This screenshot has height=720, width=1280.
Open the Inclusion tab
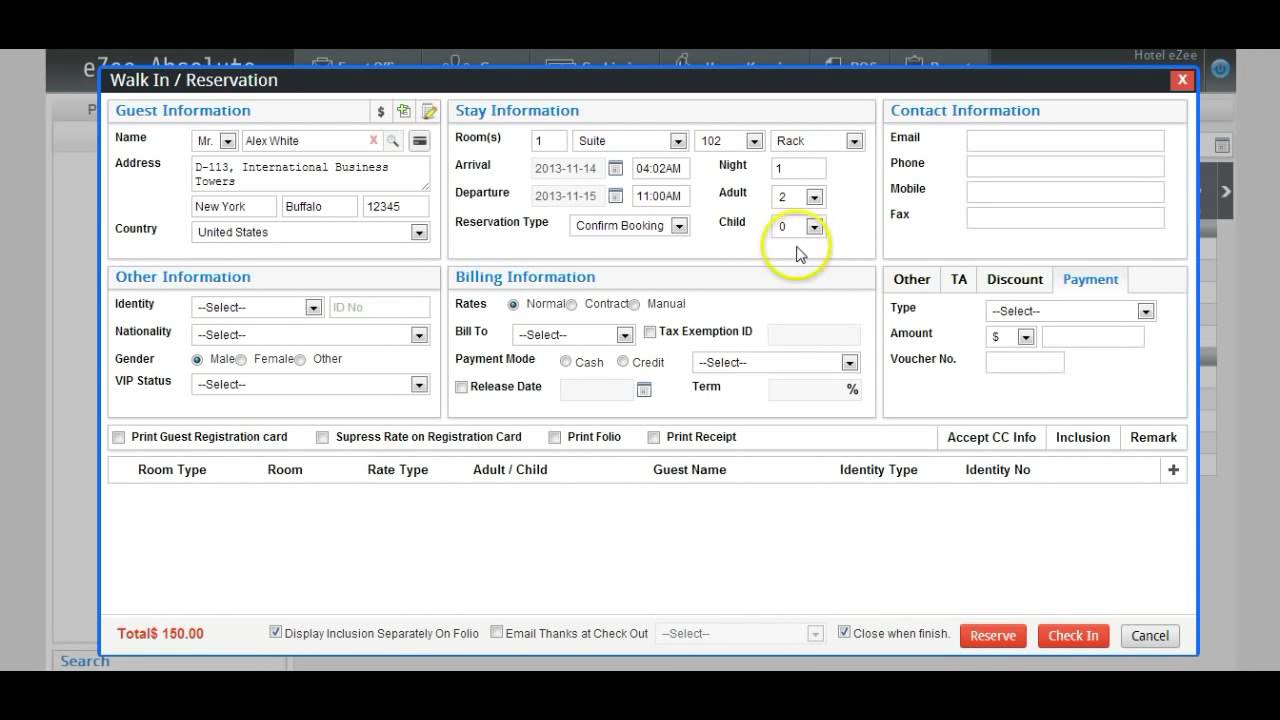[1083, 438]
